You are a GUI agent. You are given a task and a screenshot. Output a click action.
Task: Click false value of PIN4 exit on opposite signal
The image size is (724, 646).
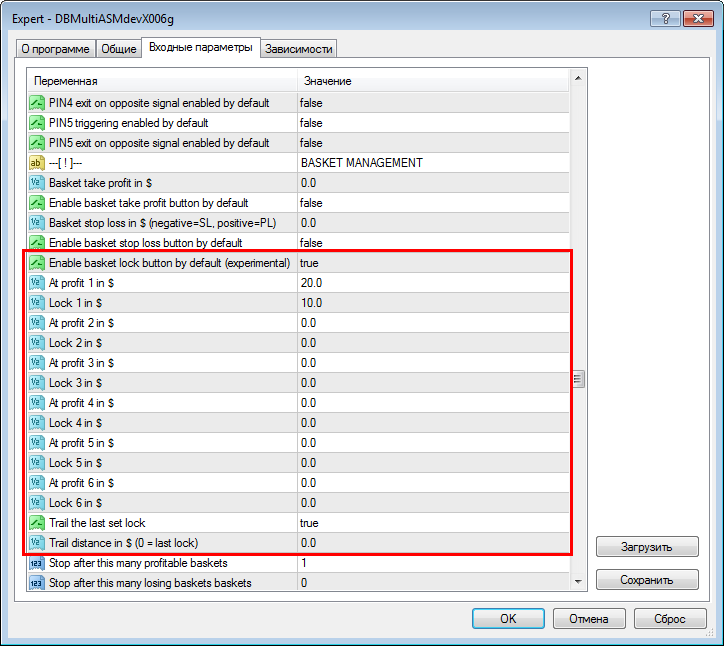tap(311, 103)
